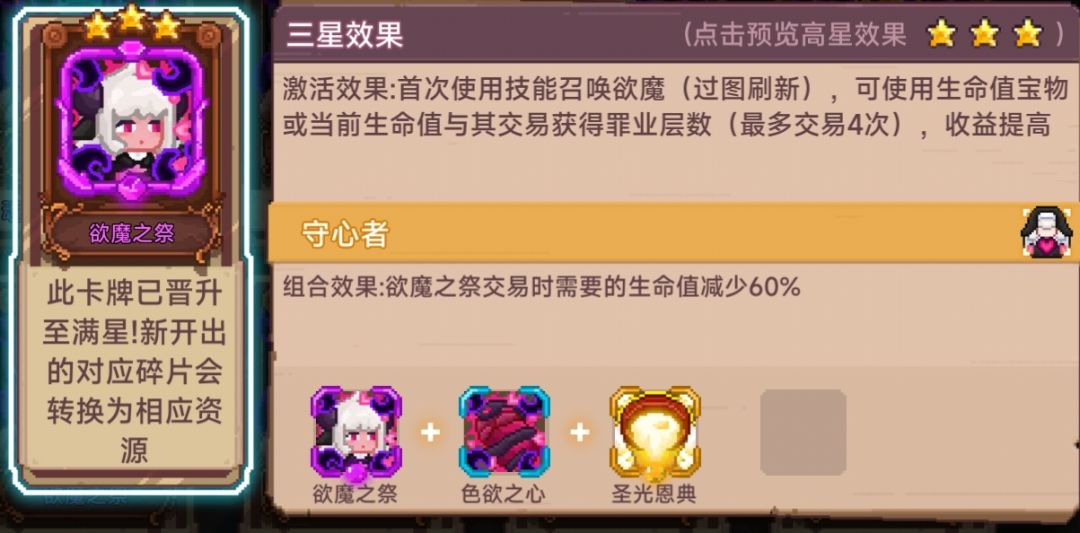Click the left star above the card
1080x533 pixels.
pos(97,25)
